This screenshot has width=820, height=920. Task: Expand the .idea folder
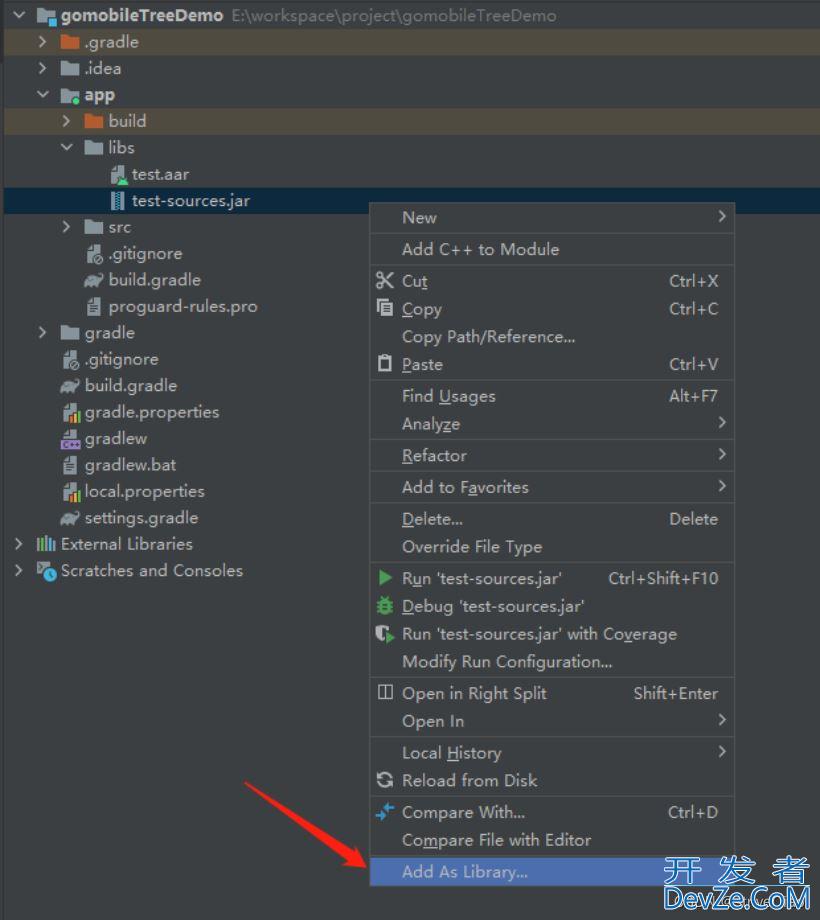click(42, 68)
